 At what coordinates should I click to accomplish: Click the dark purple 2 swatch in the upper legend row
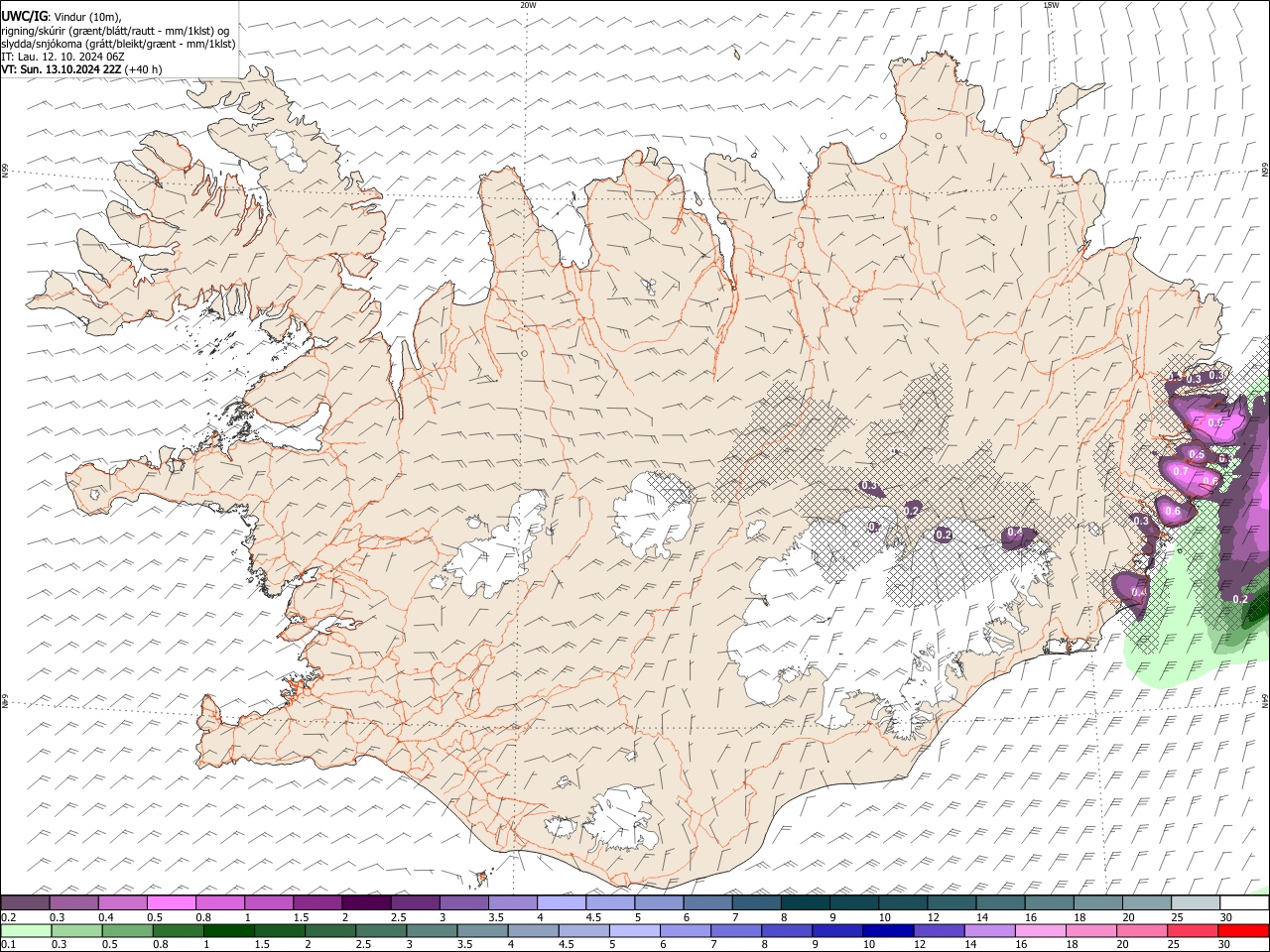coord(365,903)
